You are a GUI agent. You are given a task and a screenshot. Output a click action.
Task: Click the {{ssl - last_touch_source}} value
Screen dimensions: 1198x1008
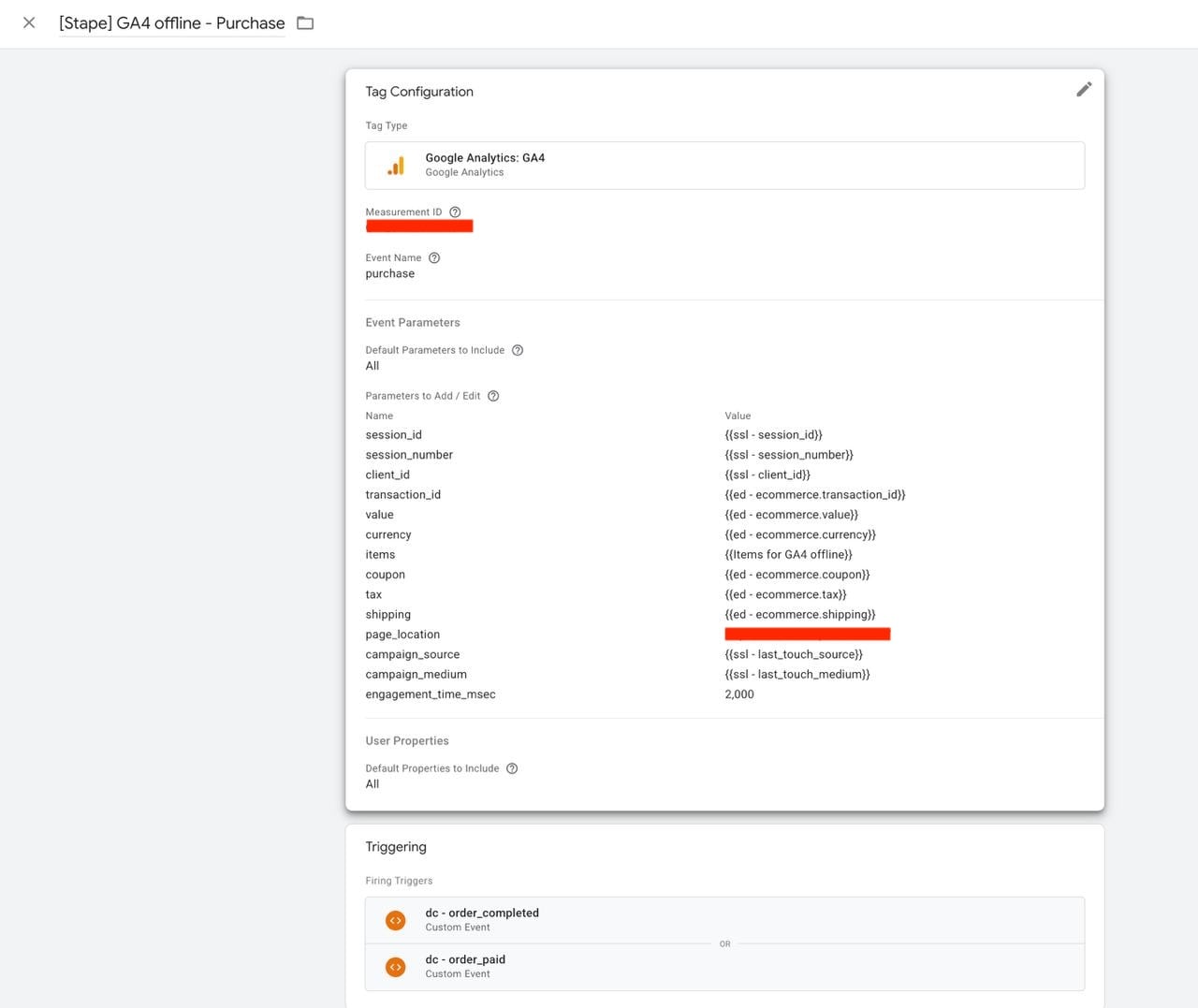[794, 655]
